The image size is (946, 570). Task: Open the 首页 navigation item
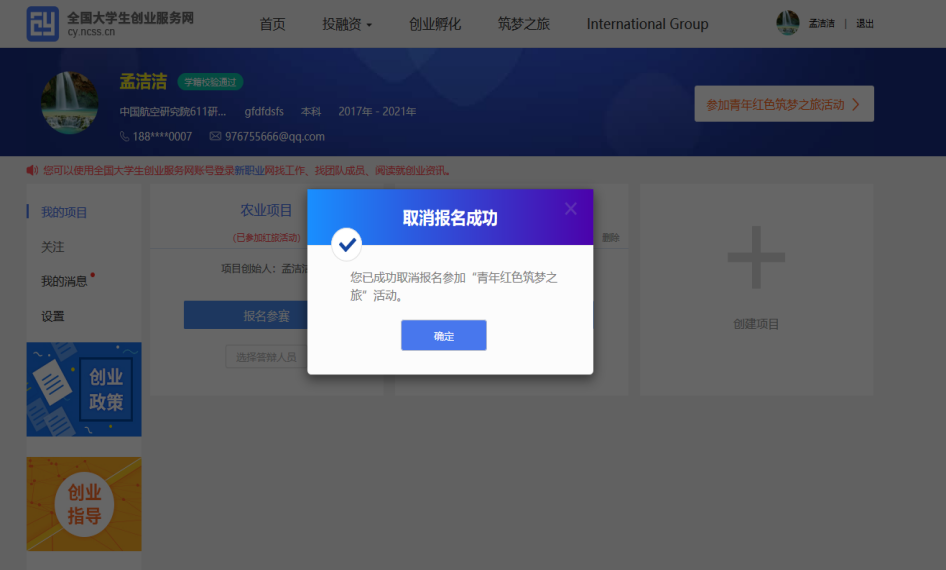click(272, 24)
